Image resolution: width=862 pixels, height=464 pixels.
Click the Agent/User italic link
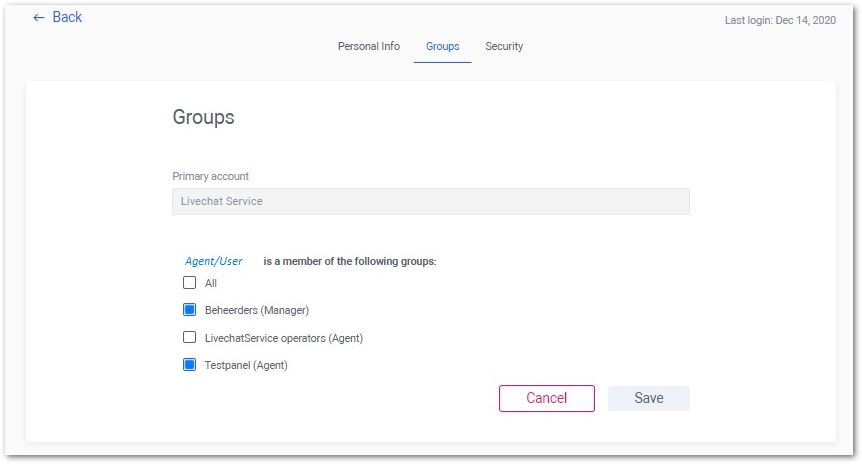(x=213, y=261)
